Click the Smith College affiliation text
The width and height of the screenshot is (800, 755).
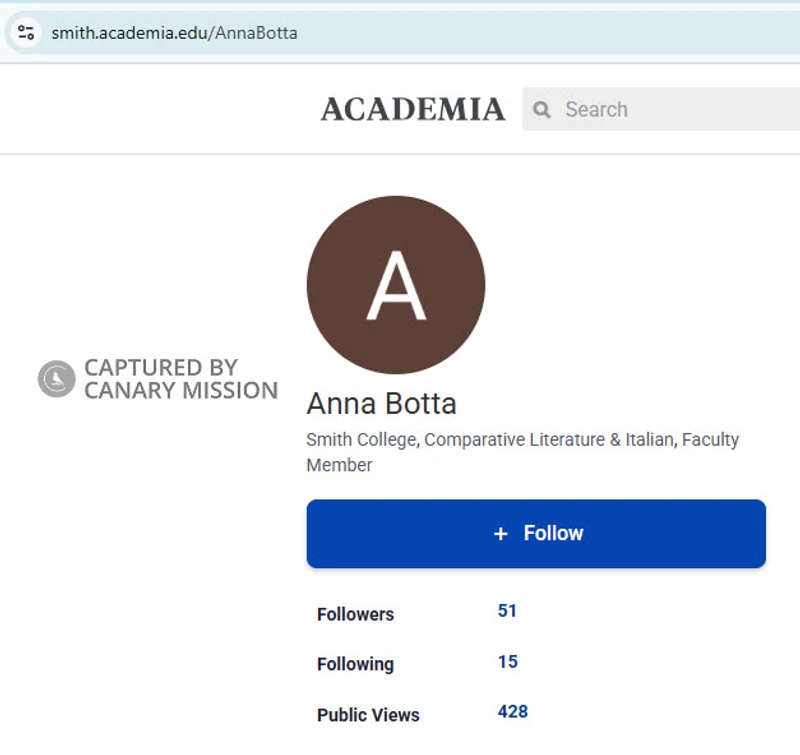522,452
